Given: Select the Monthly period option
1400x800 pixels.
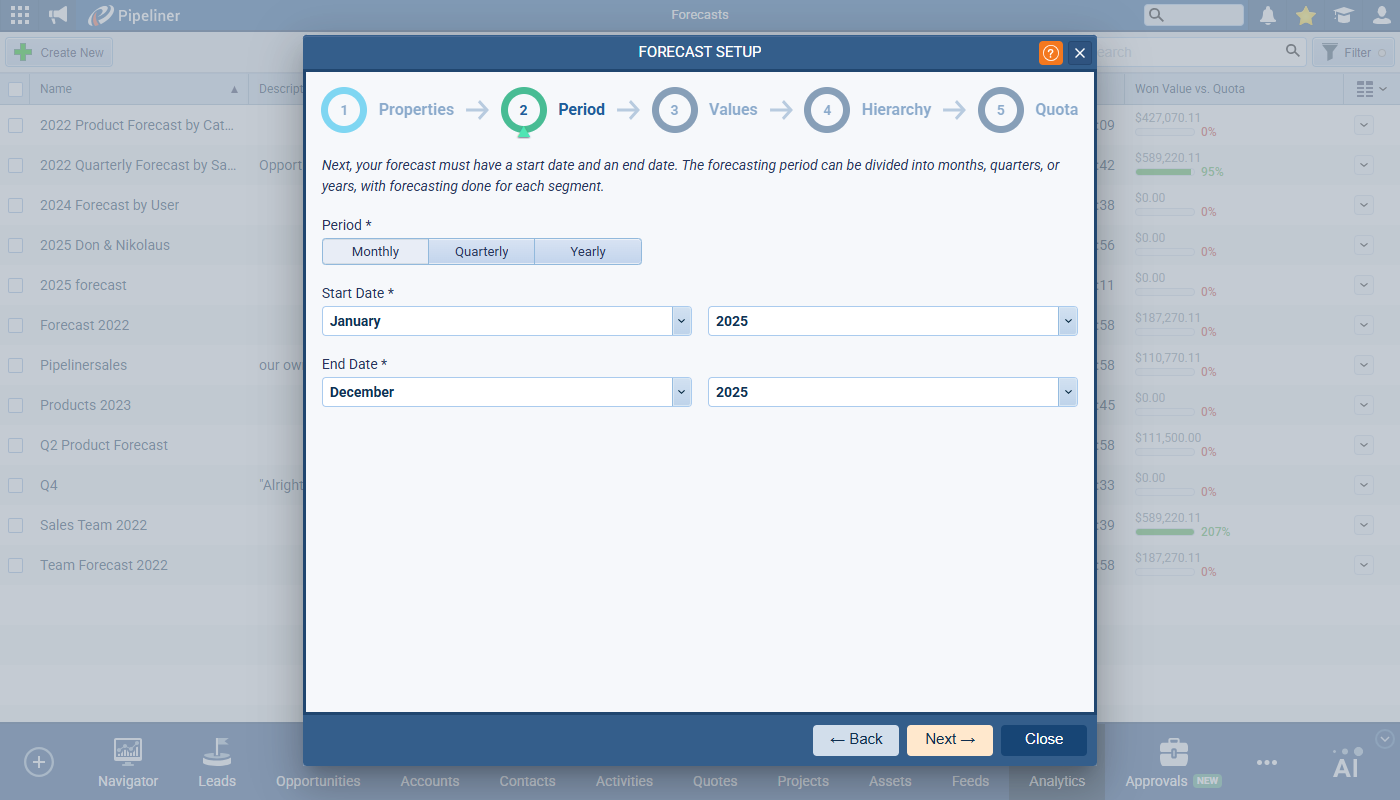Looking at the screenshot, I should pos(375,252).
